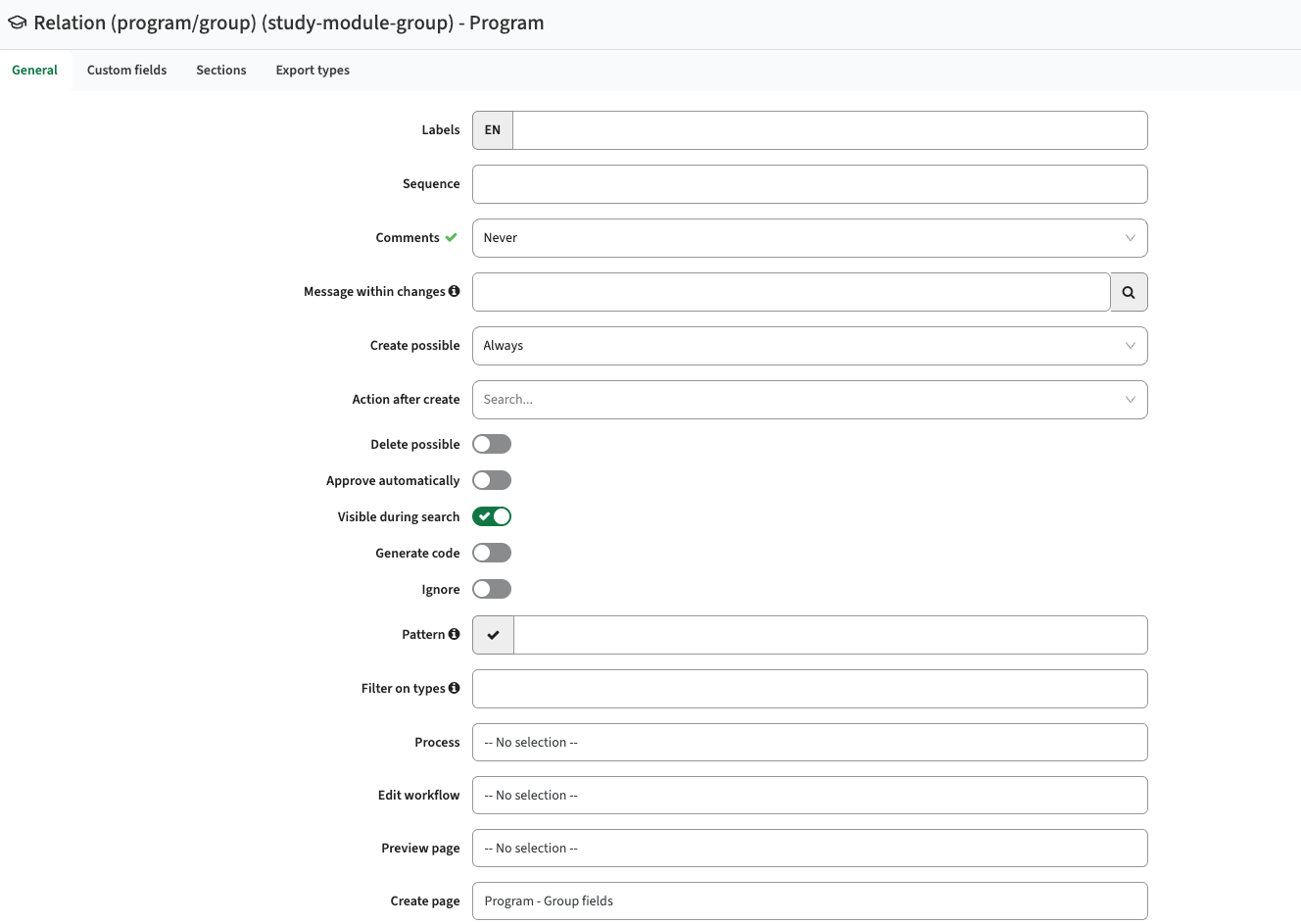This screenshot has width=1301, height=924.
Task: Click the info icon next to Filter on types
Action: pyautogui.click(x=454, y=688)
